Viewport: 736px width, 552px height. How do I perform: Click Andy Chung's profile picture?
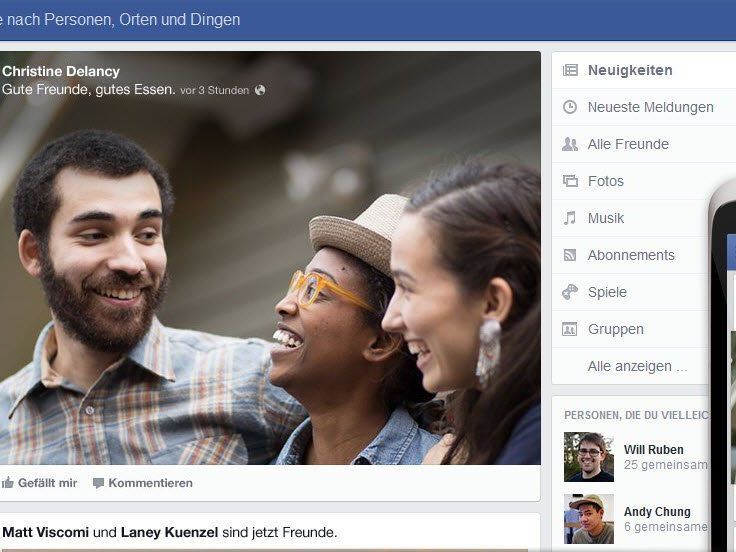(589, 519)
